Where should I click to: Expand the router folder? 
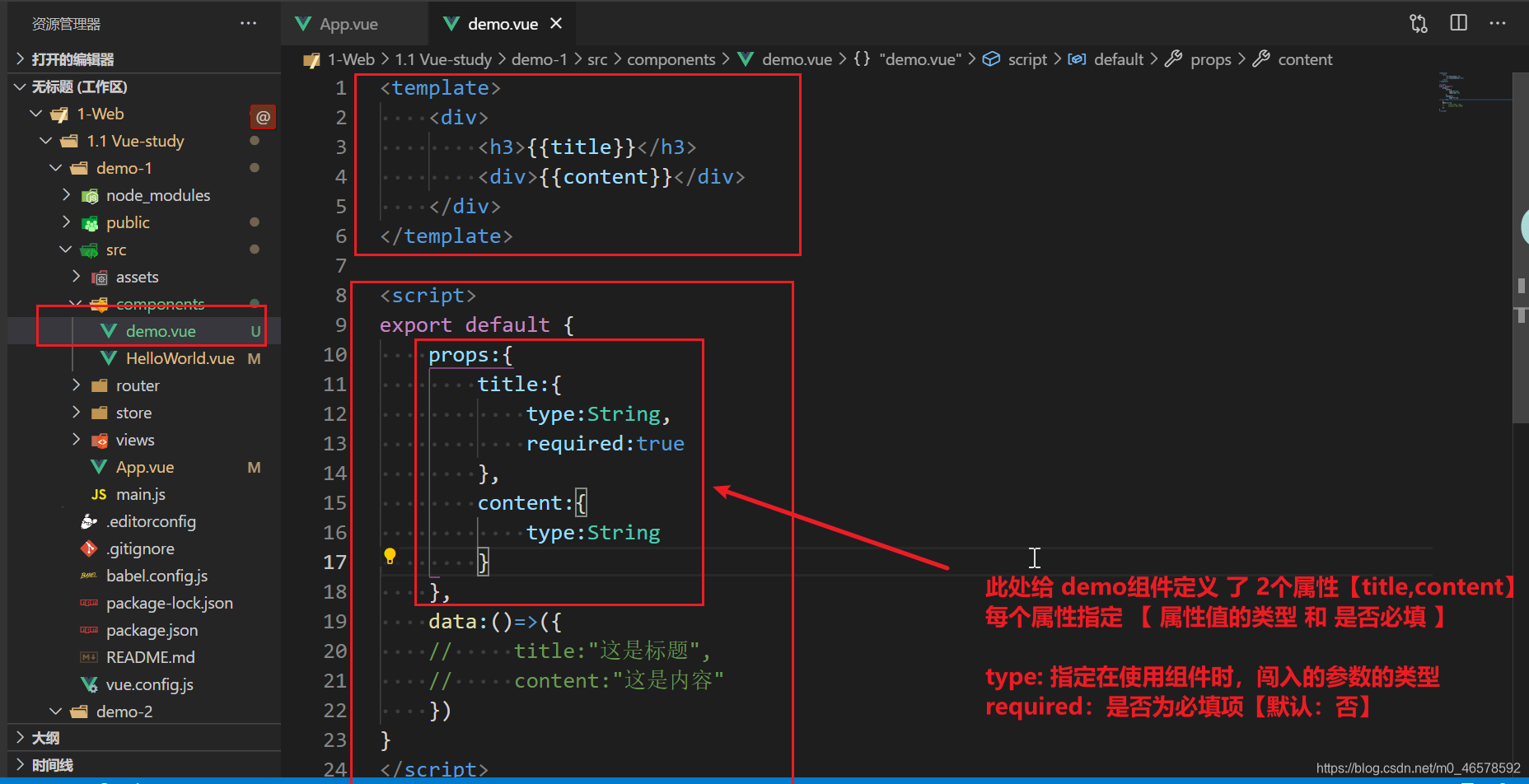click(75, 385)
